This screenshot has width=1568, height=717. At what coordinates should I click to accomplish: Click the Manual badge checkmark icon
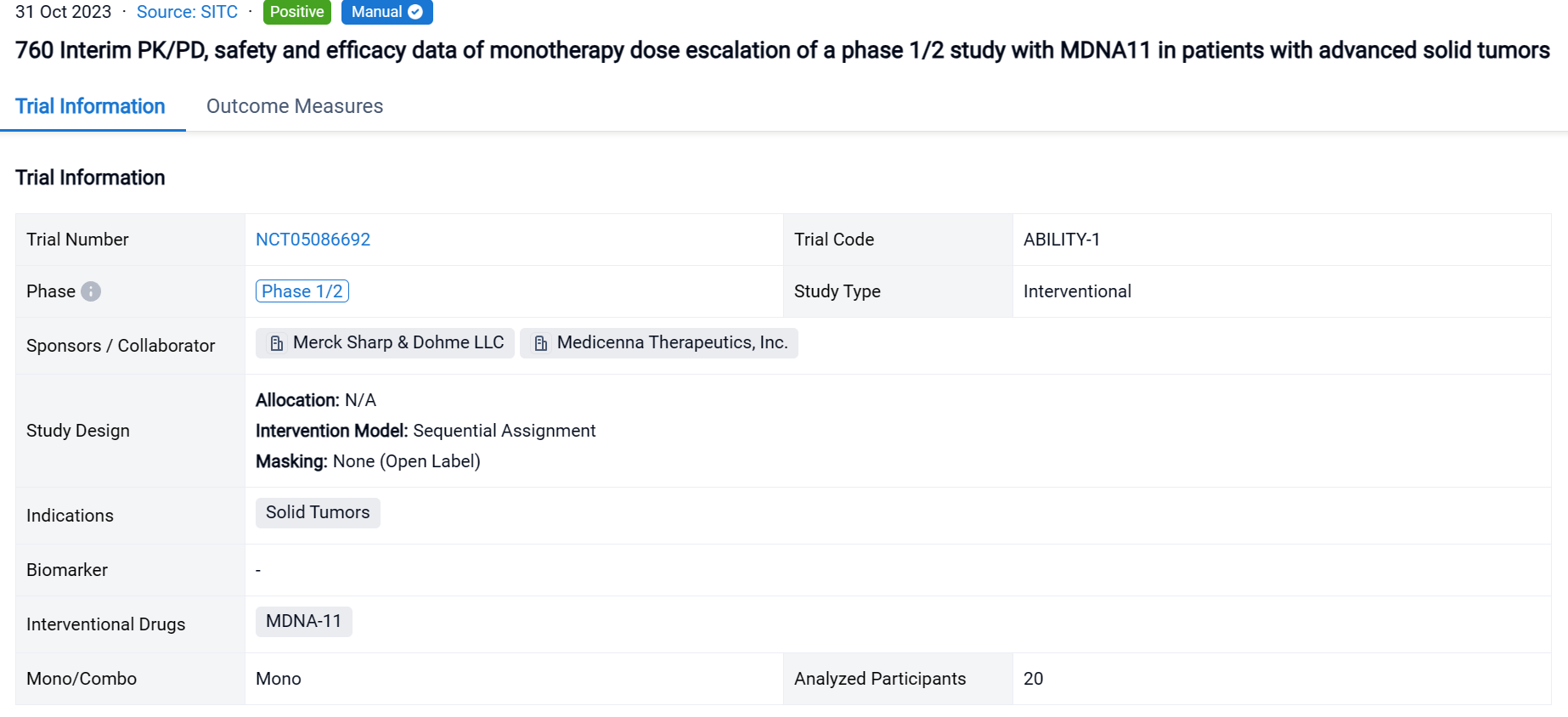[x=415, y=12]
